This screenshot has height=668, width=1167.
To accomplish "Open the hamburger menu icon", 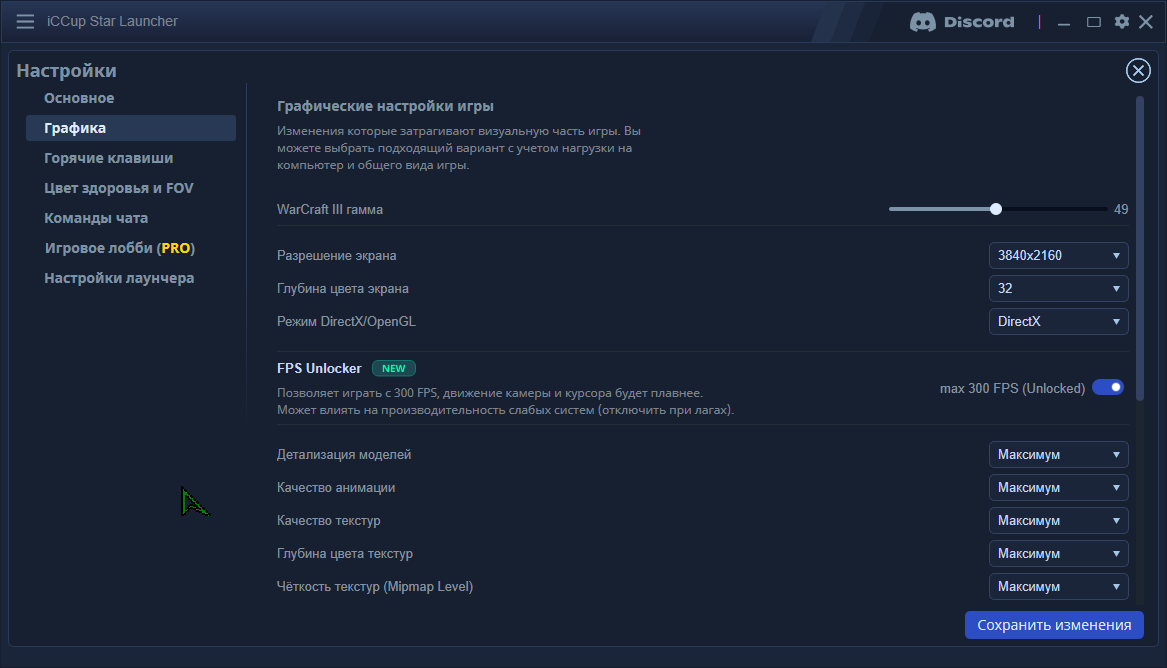I will (x=25, y=22).
